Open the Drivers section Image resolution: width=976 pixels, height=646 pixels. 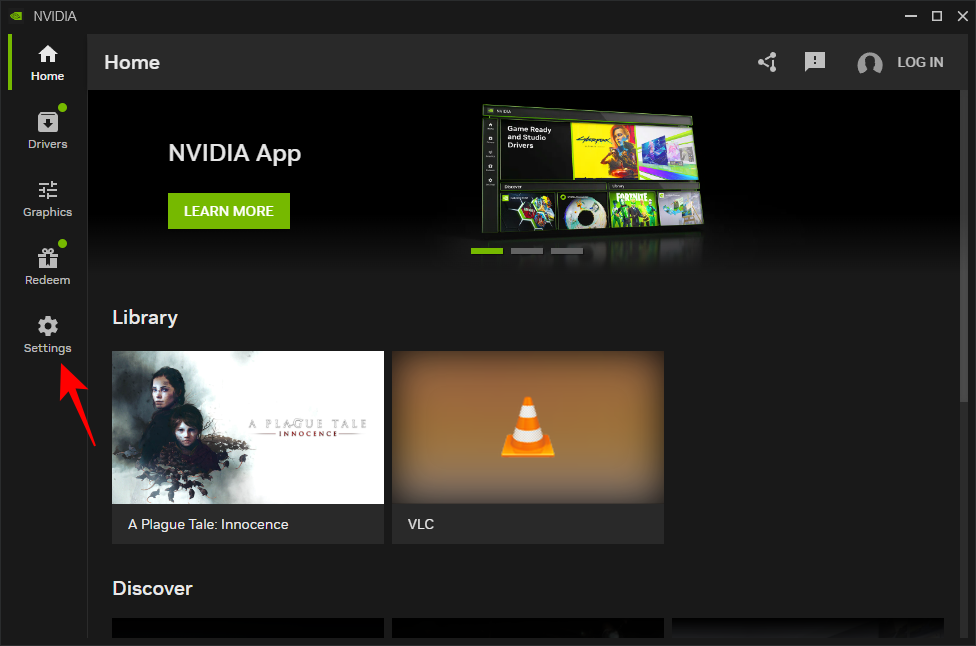pyautogui.click(x=47, y=130)
